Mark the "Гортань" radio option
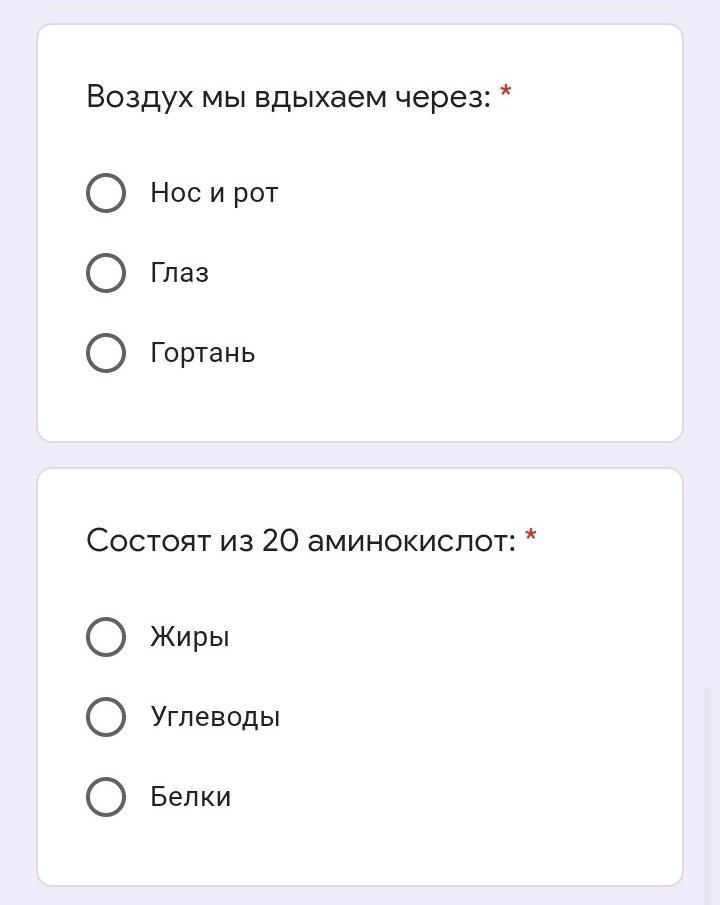720x905 pixels. [x=106, y=353]
